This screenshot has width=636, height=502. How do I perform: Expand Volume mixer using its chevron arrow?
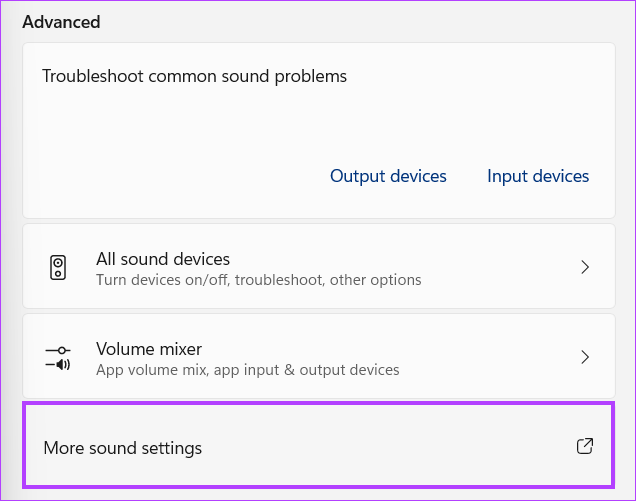click(585, 357)
